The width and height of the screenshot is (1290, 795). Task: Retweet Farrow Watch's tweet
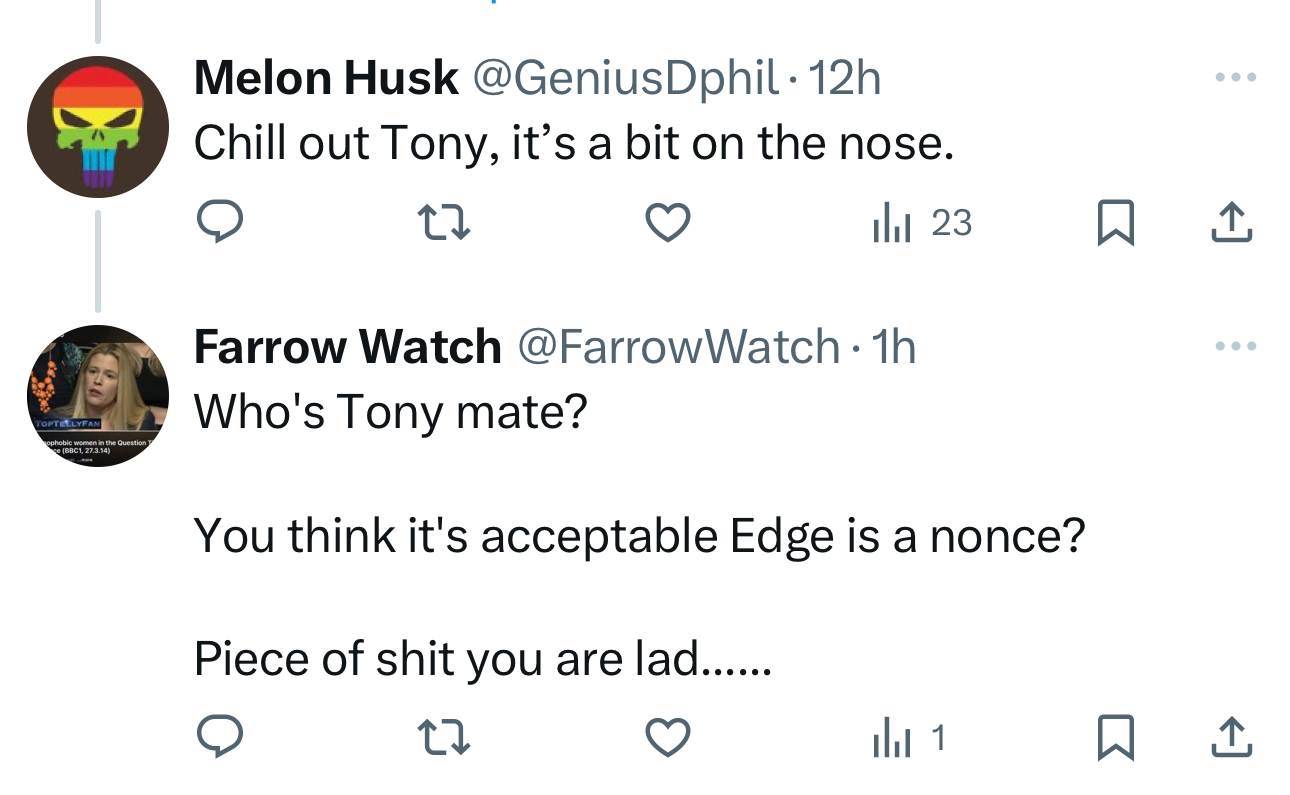[x=444, y=738]
